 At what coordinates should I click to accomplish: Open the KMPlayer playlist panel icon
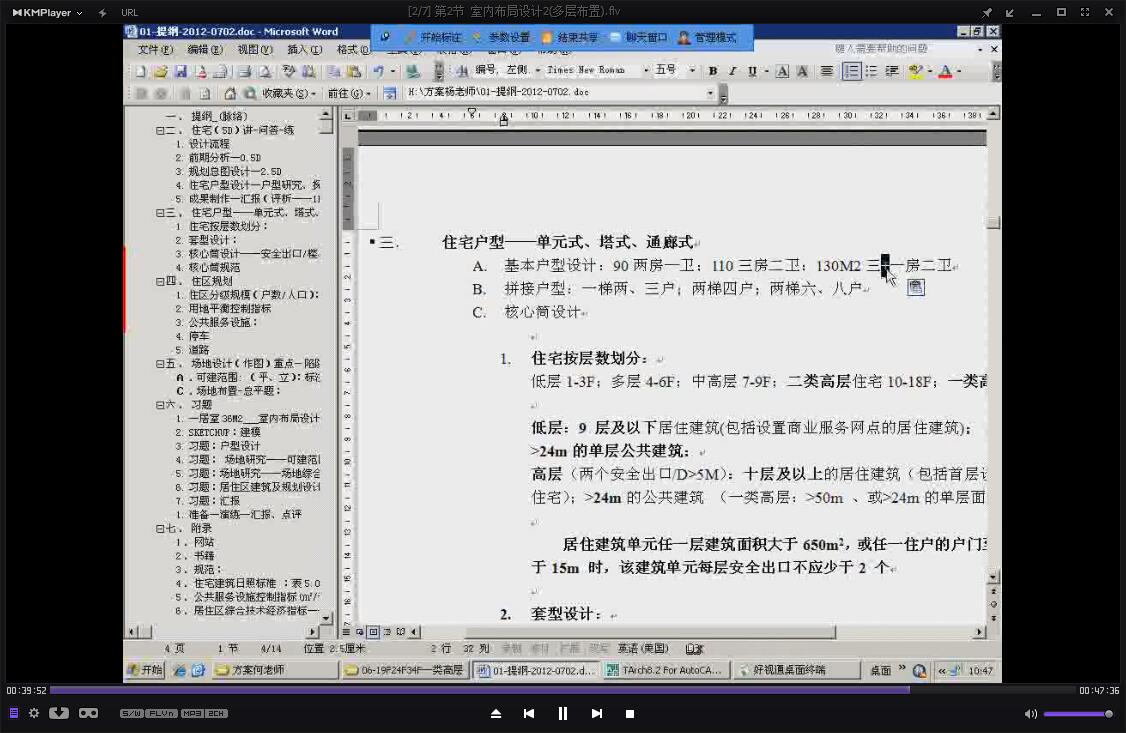point(14,713)
